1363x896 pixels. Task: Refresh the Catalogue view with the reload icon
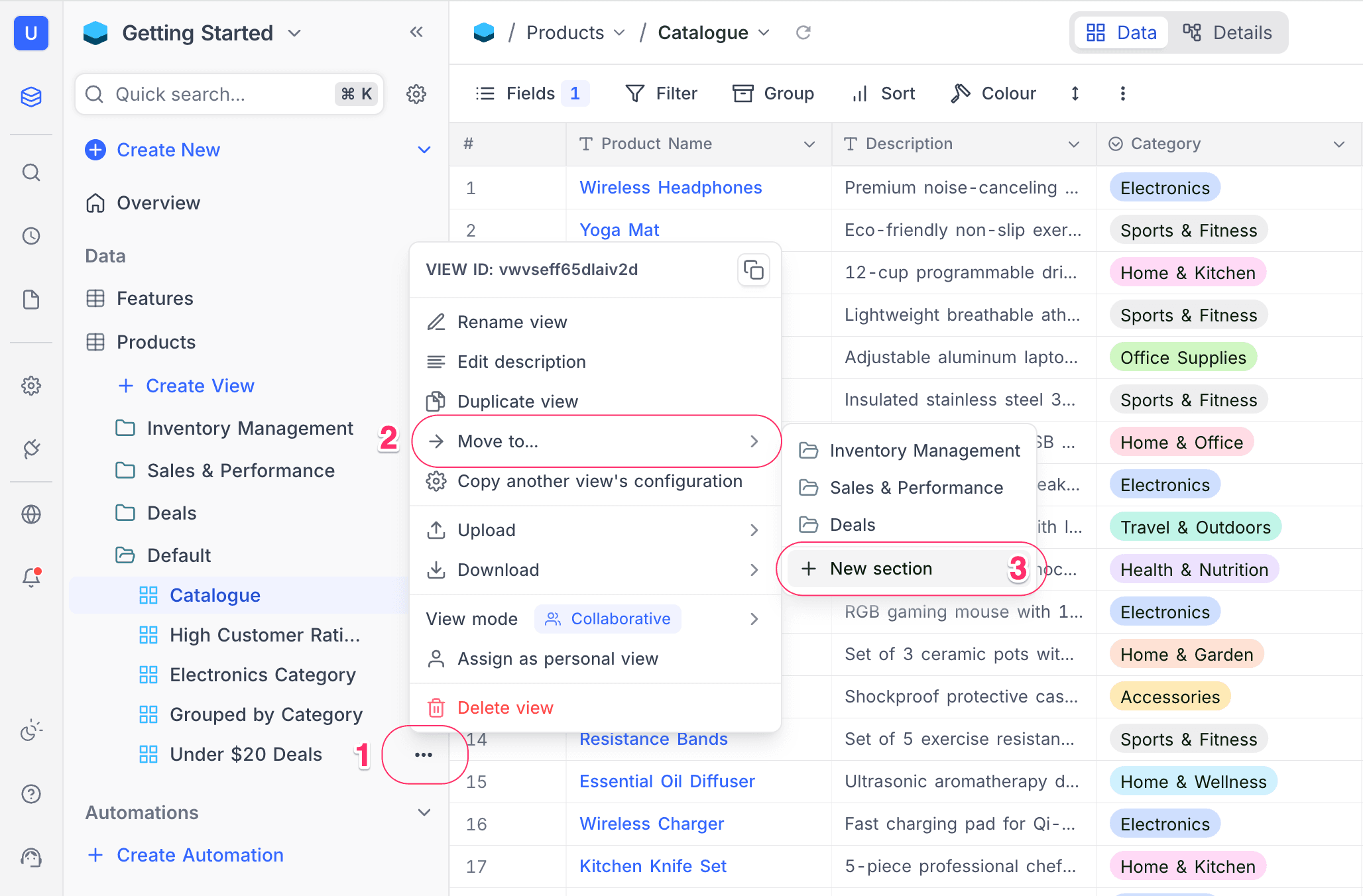803,32
